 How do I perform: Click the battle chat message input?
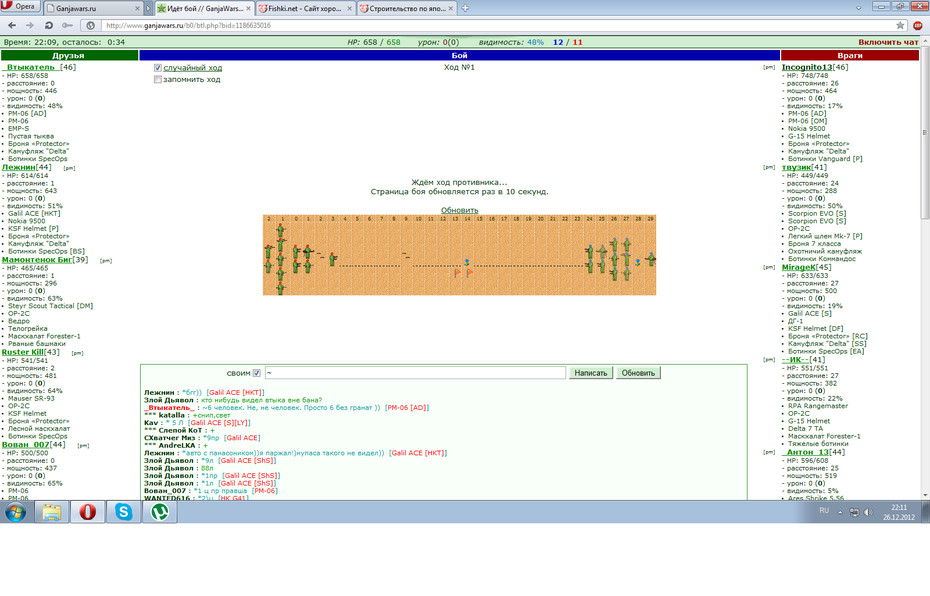(415, 373)
